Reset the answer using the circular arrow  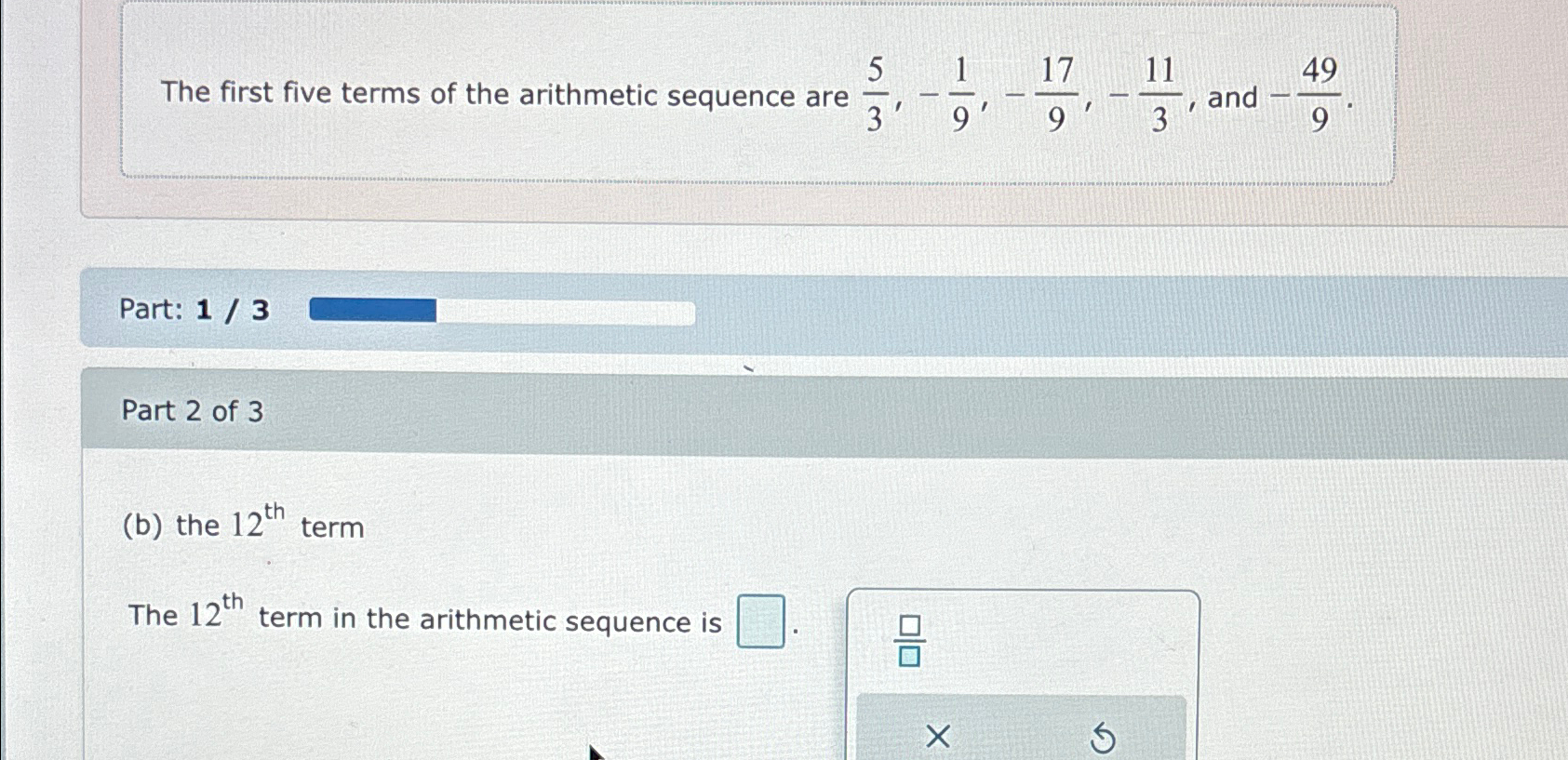(1105, 737)
